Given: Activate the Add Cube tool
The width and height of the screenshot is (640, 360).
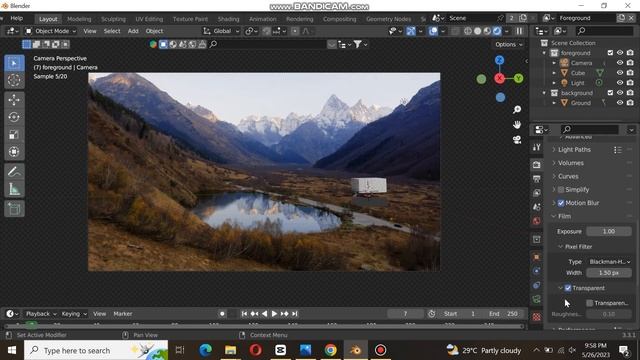Looking at the screenshot, I should [x=14, y=209].
